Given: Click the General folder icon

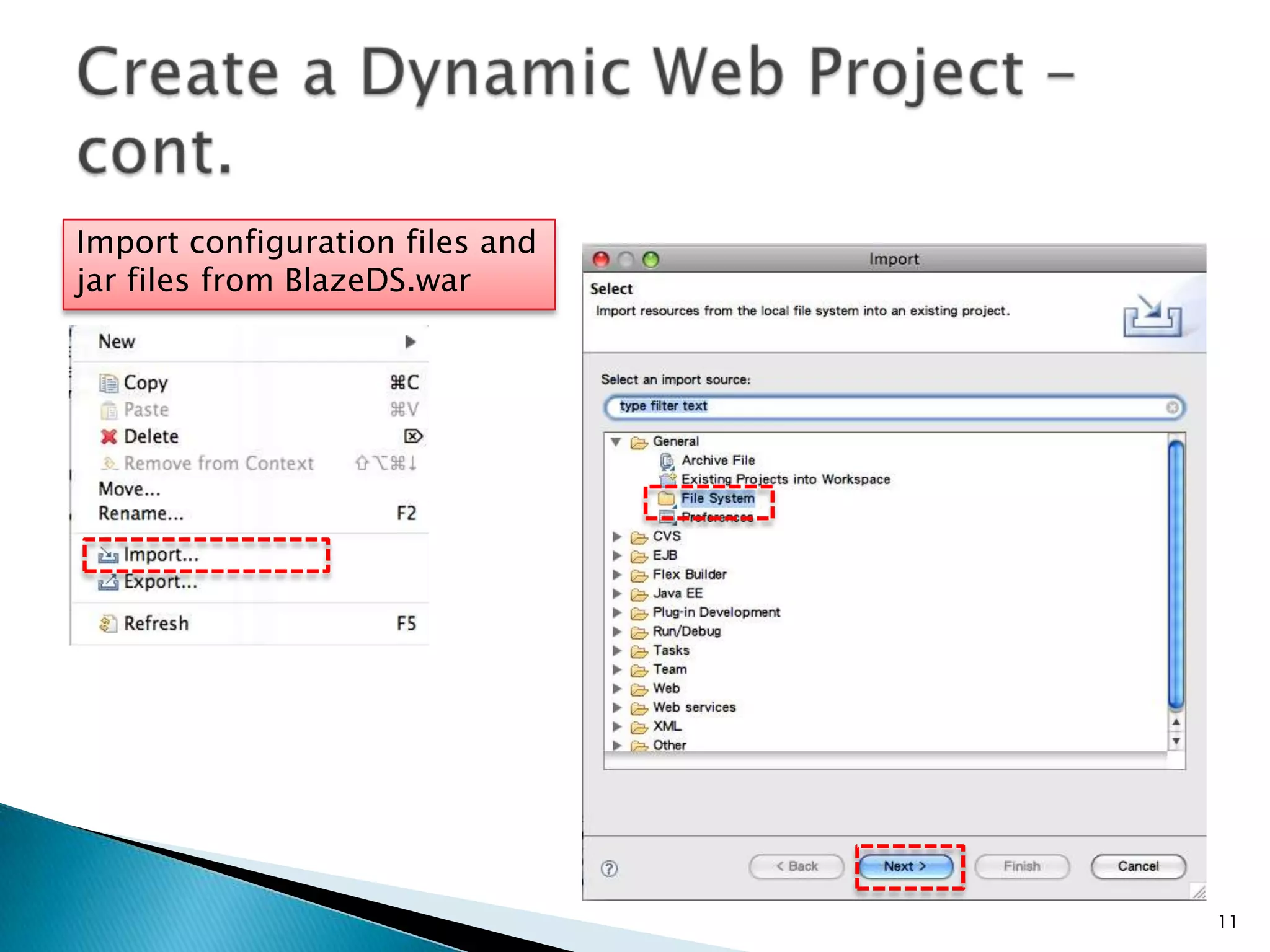Looking at the screenshot, I should [639, 442].
